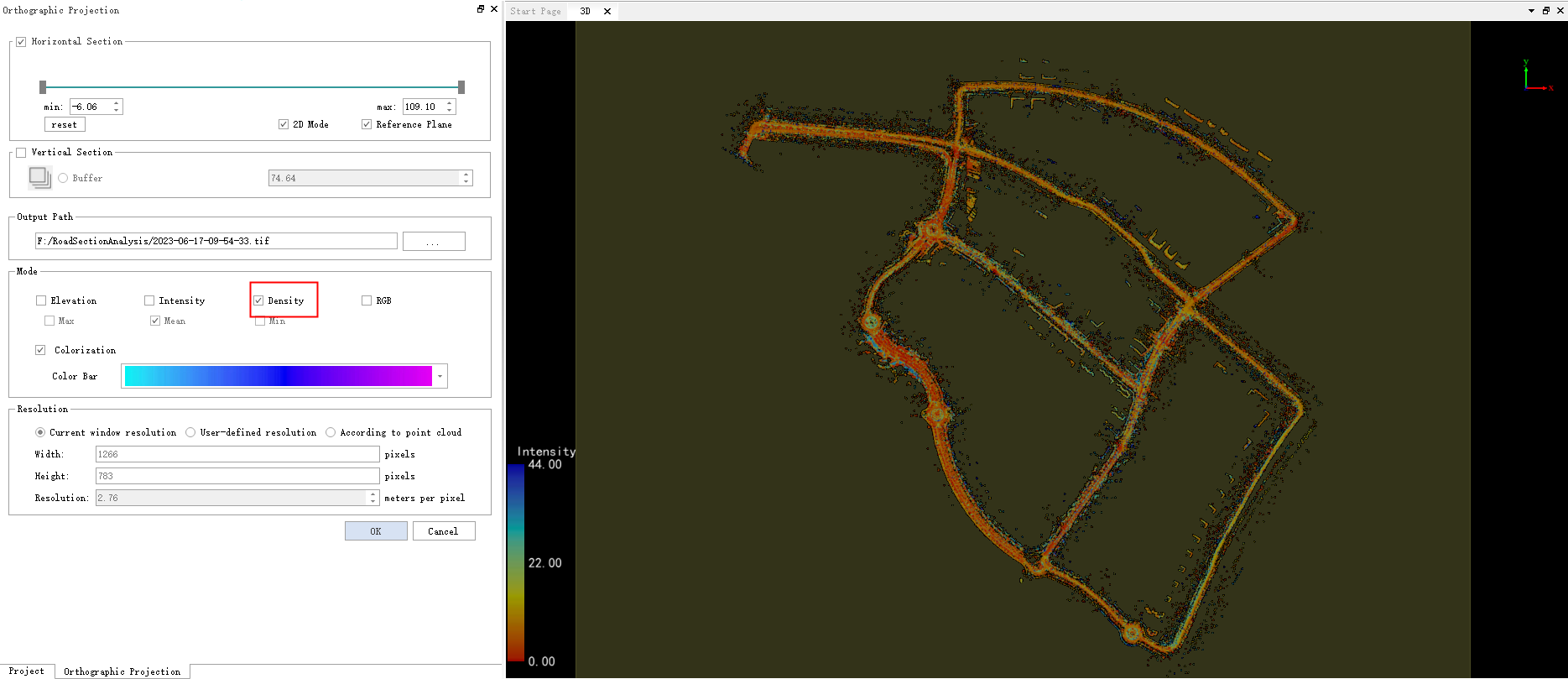This screenshot has width=1568, height=679.
Task: Click the 22.00 intensity legend label
Action: point(544,563)
